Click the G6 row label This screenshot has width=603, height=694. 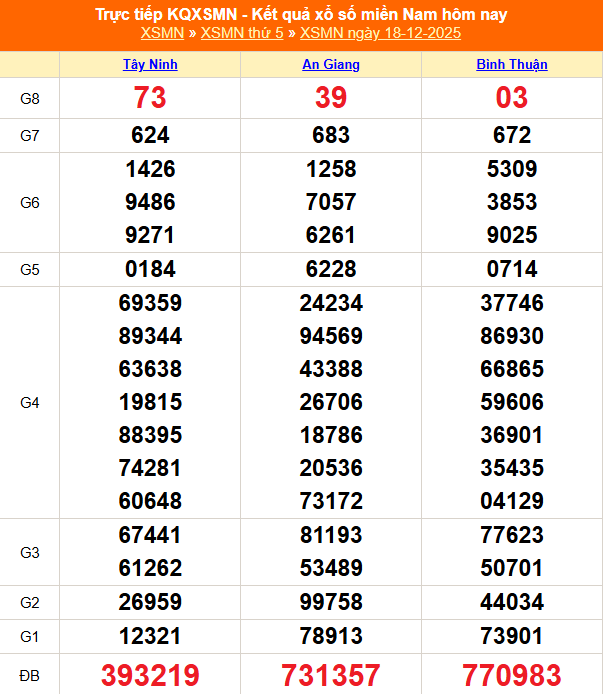pos(30,202)
